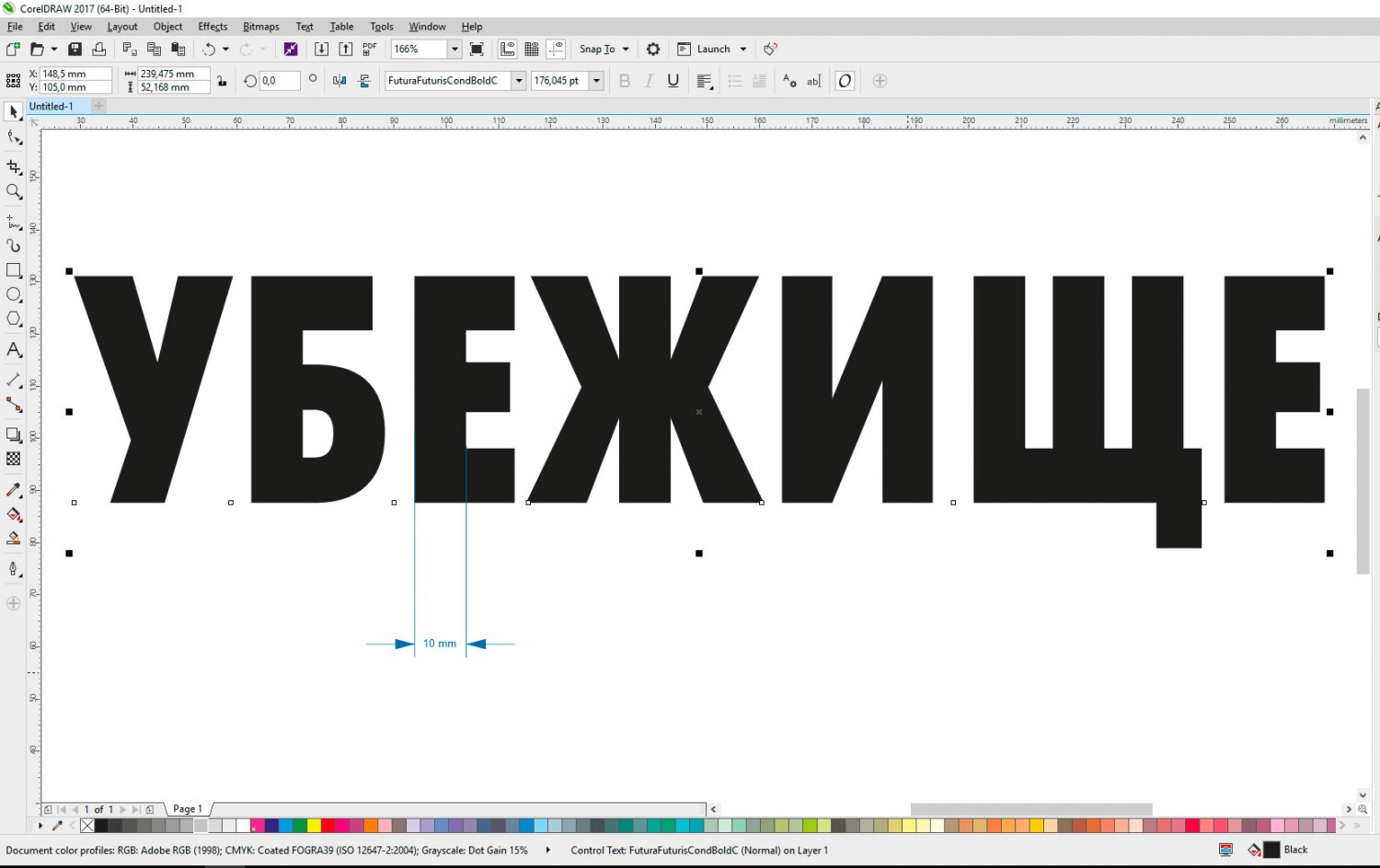Expand the Undo history arrow
This screenshot has width=1380, height=868.
pyautogui.click(x=225, y=49)
